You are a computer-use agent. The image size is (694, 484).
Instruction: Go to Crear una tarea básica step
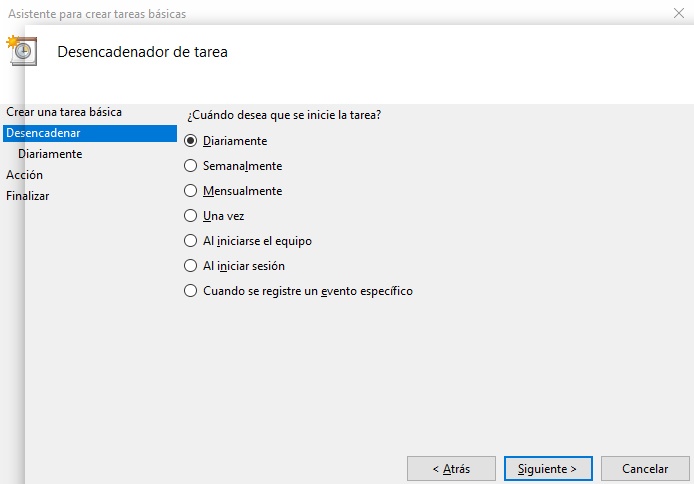(64, 112)
